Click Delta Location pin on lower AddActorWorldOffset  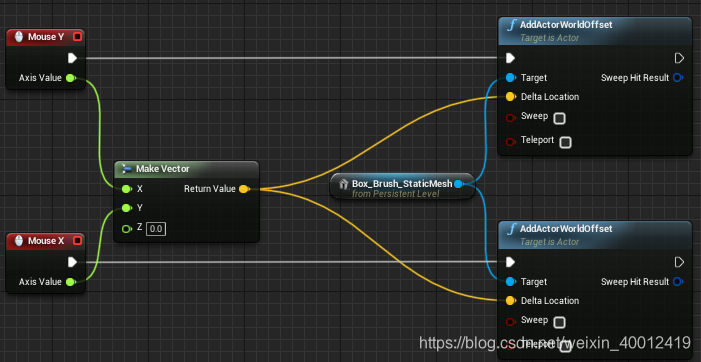point(511,301)
